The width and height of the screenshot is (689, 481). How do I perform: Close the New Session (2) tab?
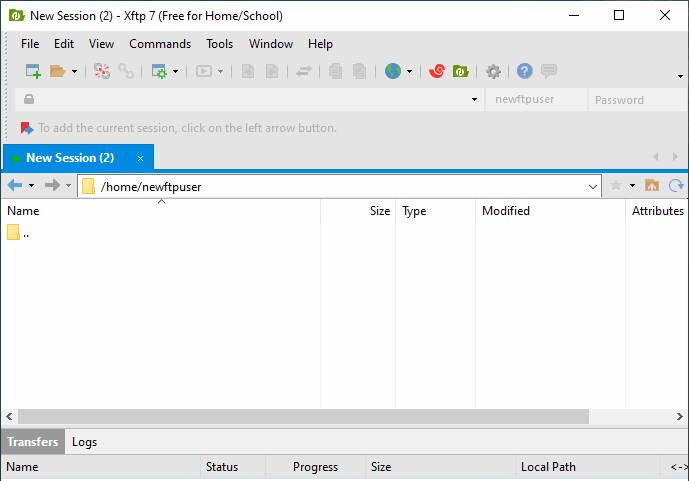140,159
